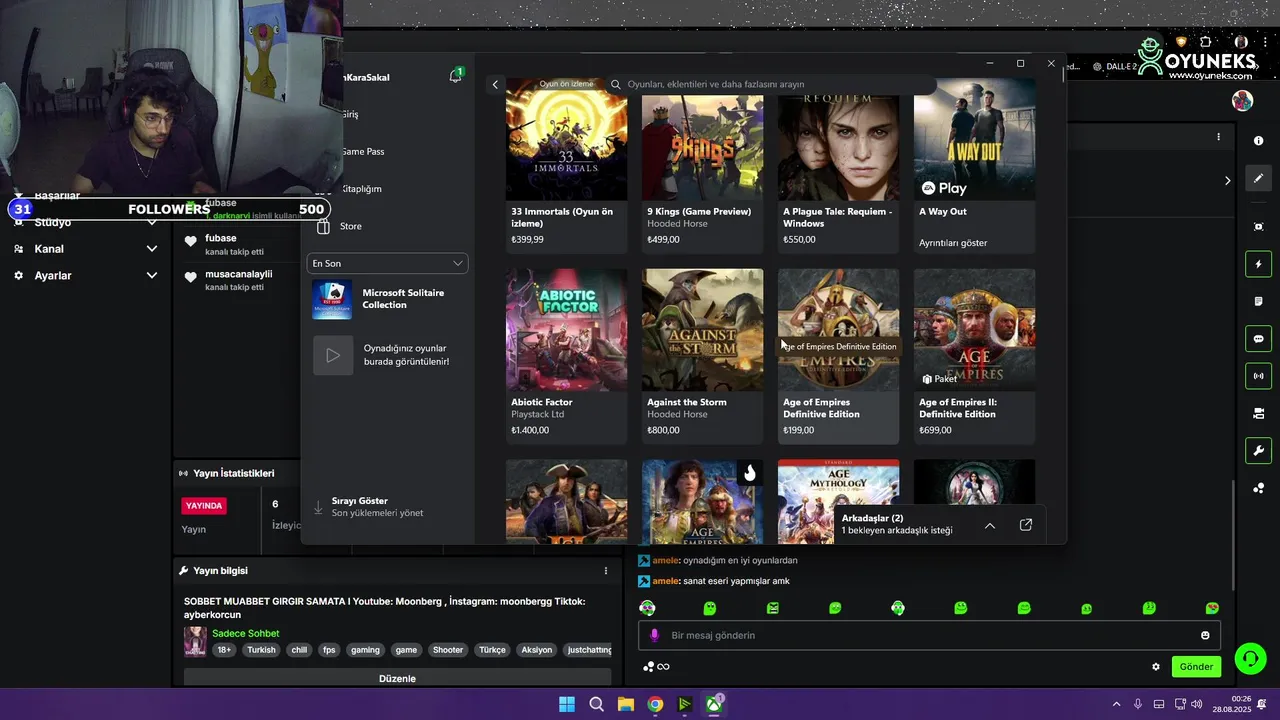The width and height of the screenshot is (1280, 720).
Task: Expand the Kanal sidebar section
Action: point(152,249)
